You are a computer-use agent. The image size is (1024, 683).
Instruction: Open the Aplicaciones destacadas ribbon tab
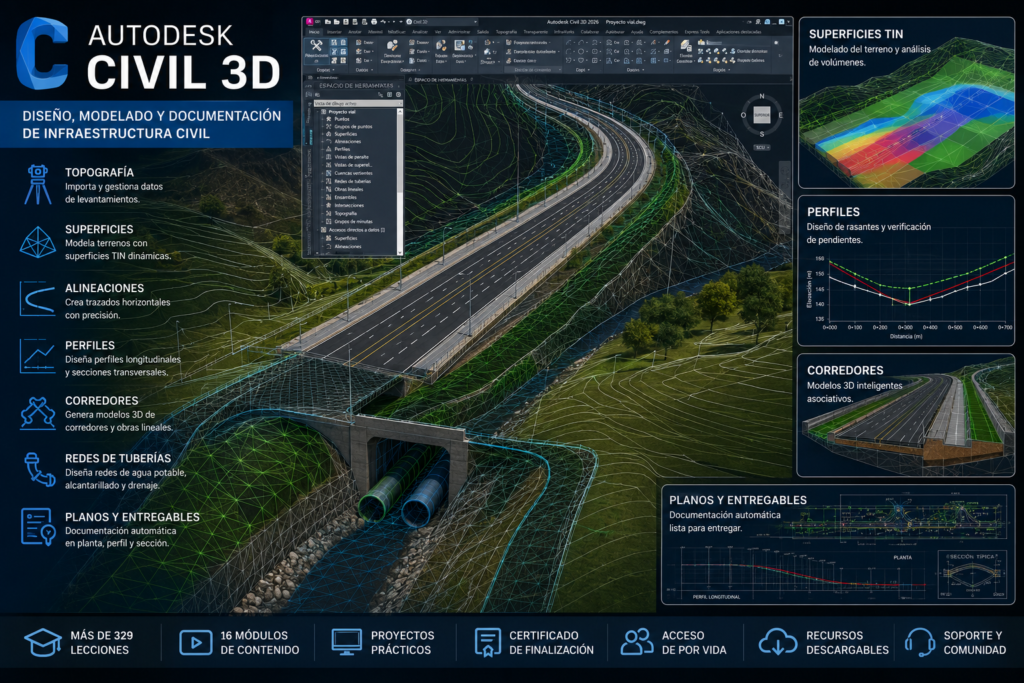(x=738, y=32)
